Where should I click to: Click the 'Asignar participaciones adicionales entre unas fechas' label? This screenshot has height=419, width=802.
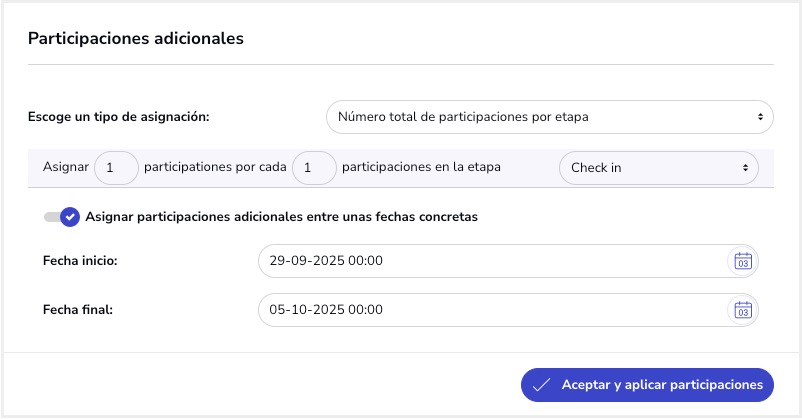283,217
